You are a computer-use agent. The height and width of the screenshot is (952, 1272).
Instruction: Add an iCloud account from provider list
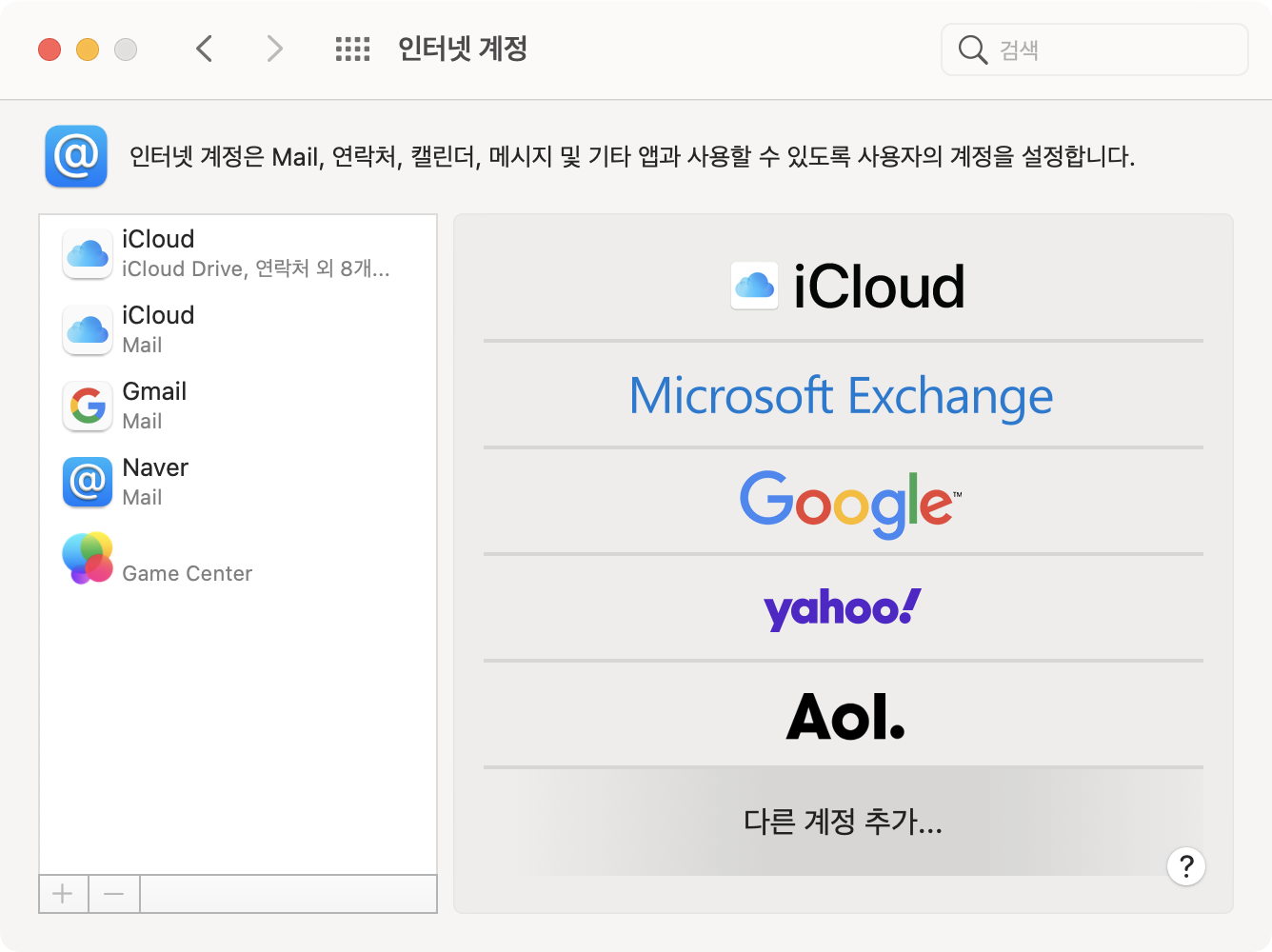(x=844, y=287)
